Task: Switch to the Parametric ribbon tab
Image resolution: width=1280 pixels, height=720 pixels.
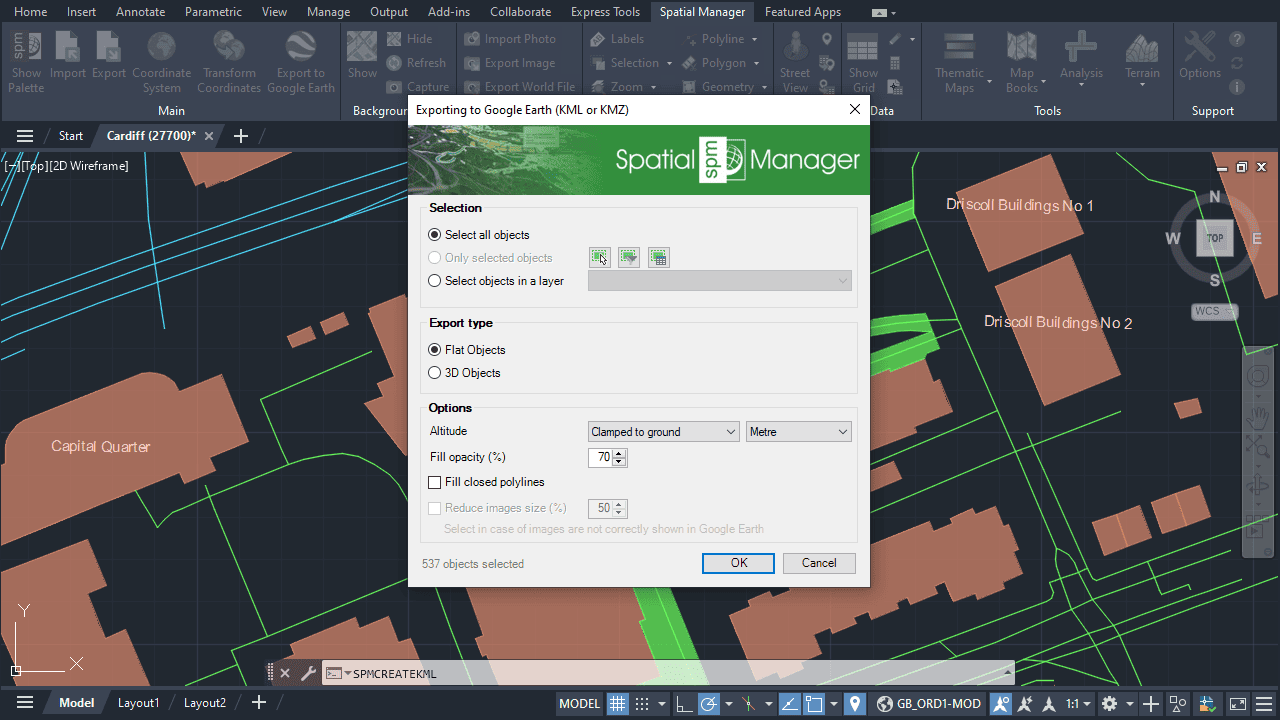Action: [213, 12]
